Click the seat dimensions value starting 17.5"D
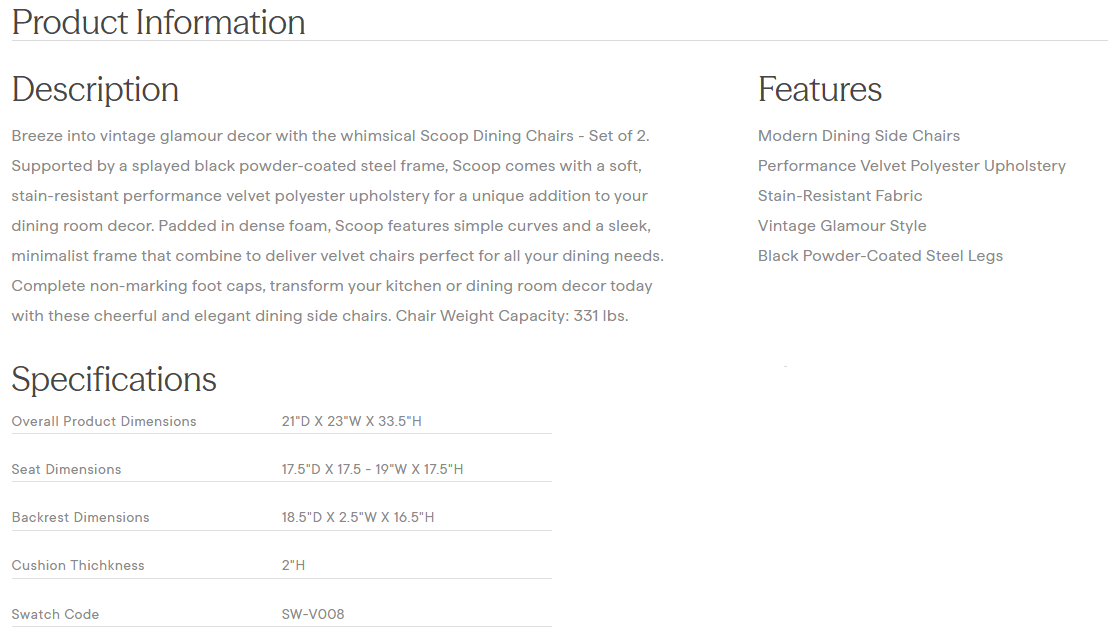 click(372, 469)
